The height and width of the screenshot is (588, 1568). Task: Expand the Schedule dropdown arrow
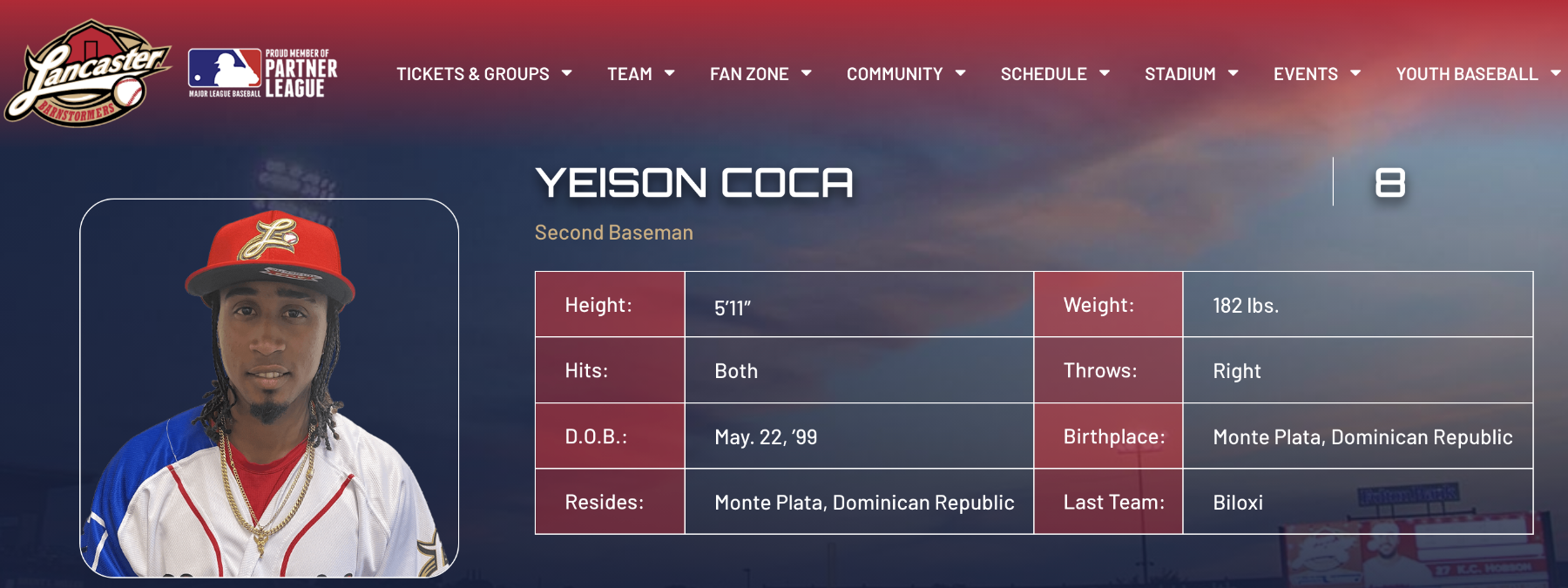[1105, 73]
